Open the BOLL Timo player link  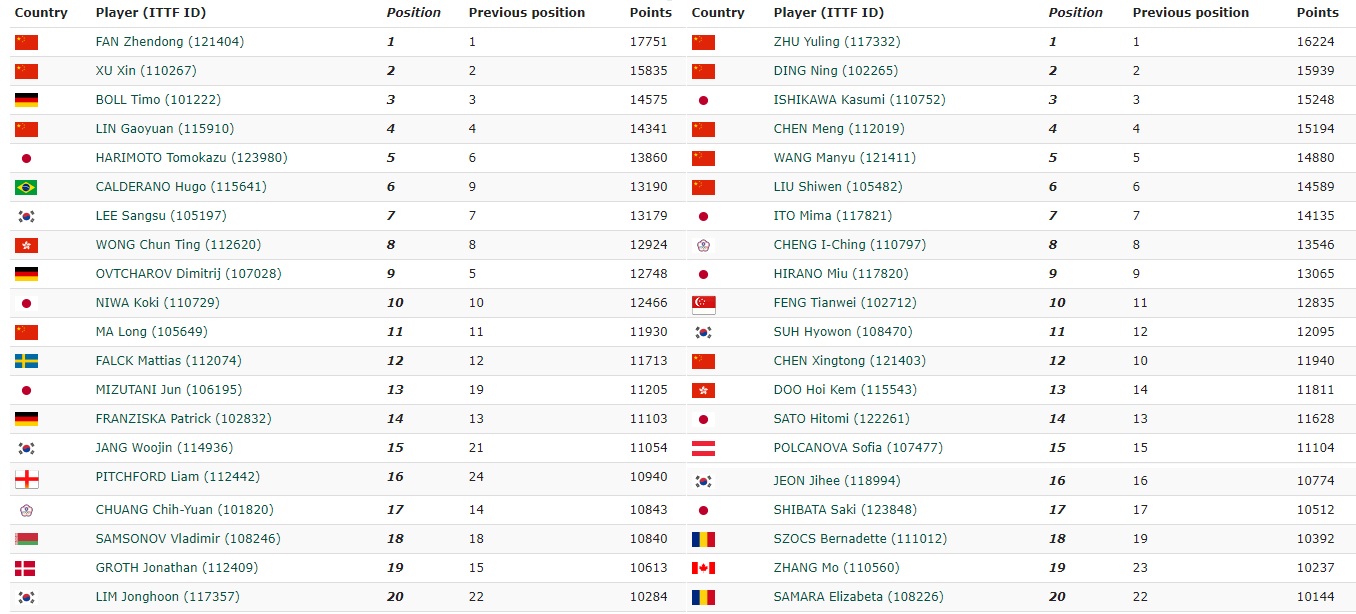point(158,100)
